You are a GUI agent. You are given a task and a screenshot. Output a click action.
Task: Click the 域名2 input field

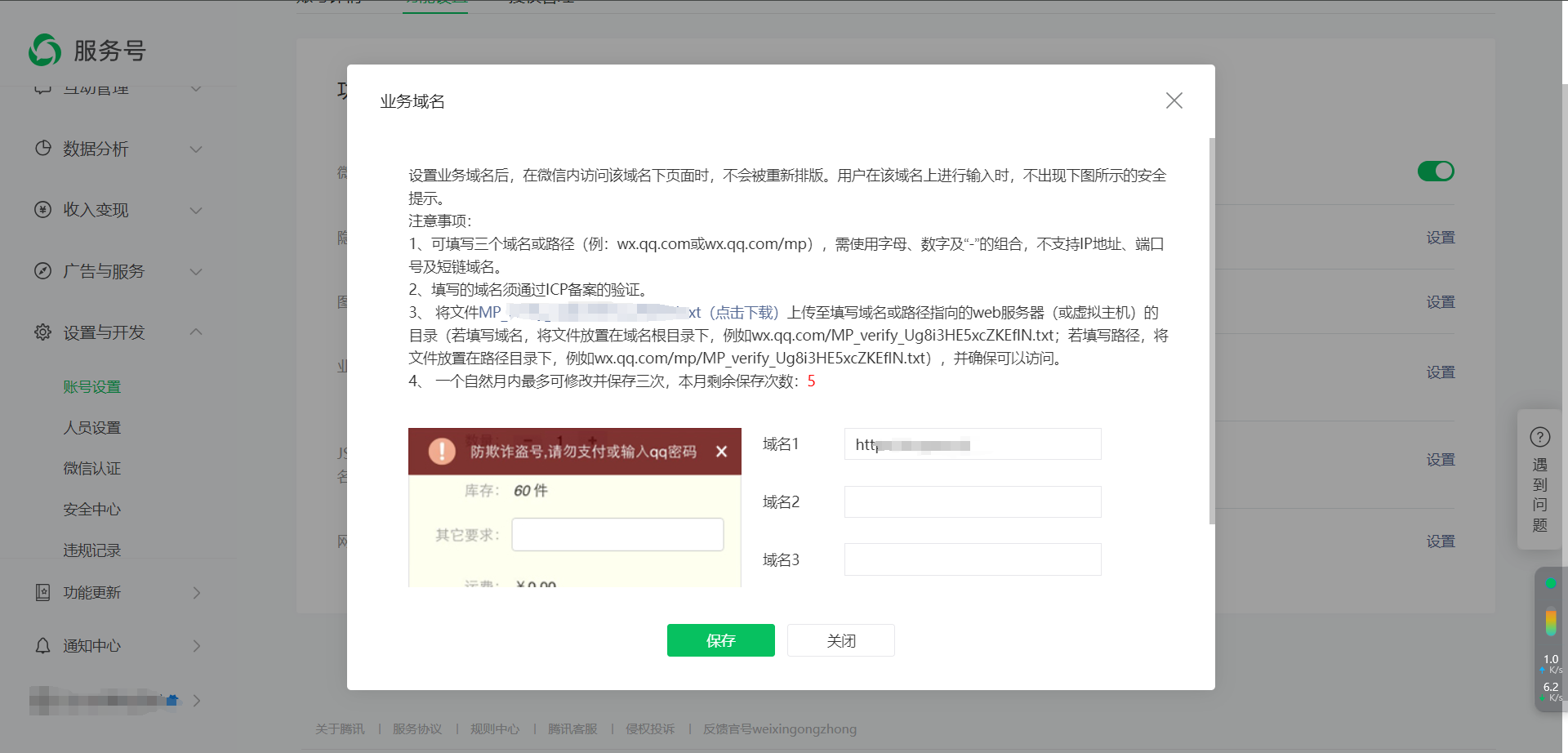tap(972, 502)
